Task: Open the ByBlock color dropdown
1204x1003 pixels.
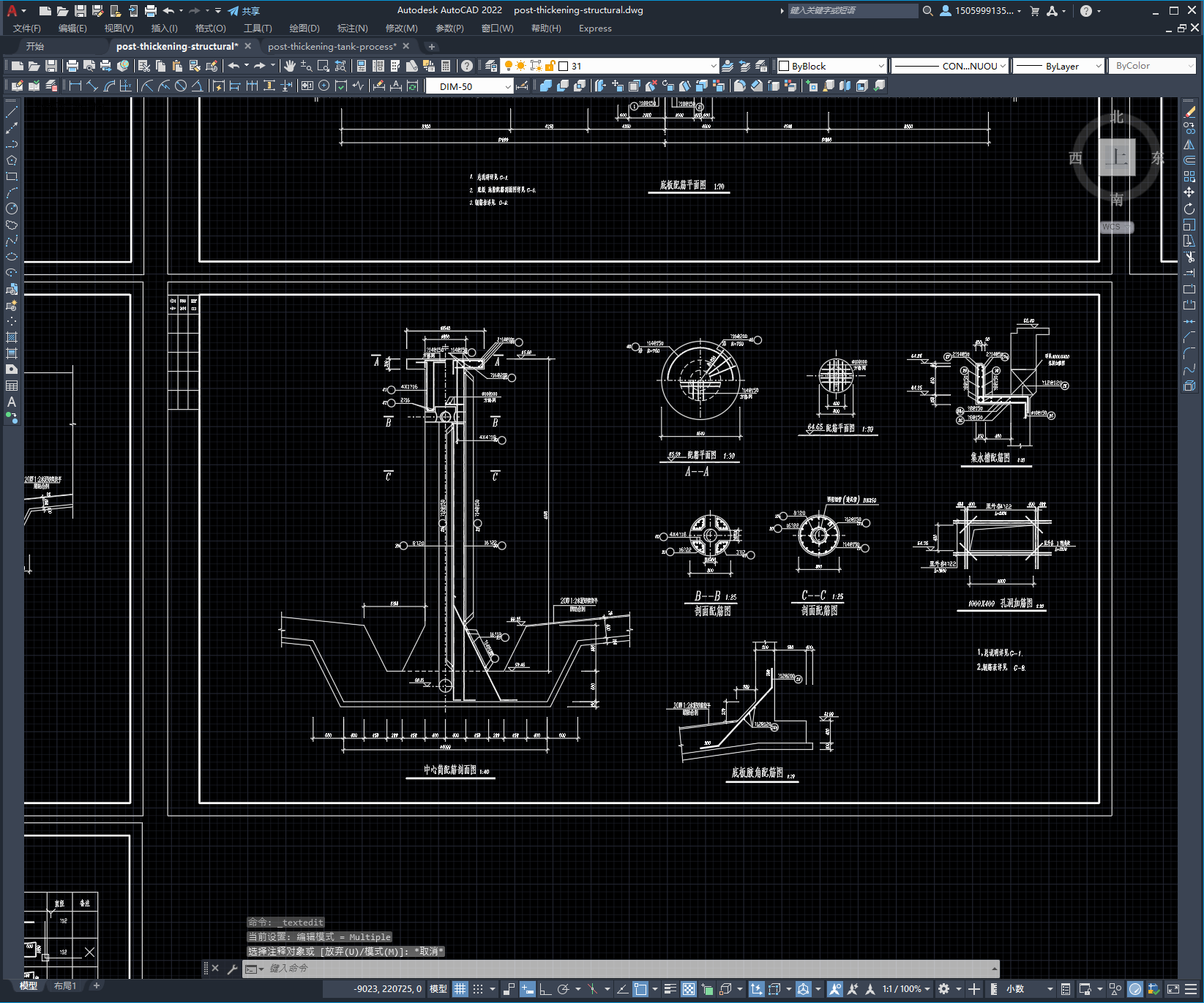Action: [831, 66]
